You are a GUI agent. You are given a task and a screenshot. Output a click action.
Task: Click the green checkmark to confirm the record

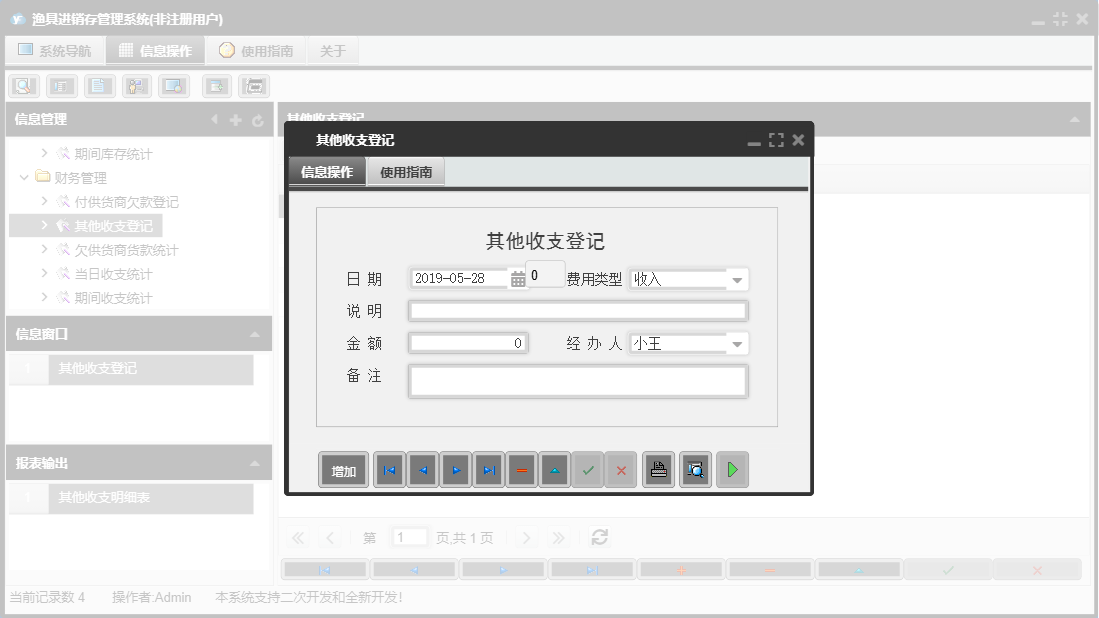[x=588, y=469]
